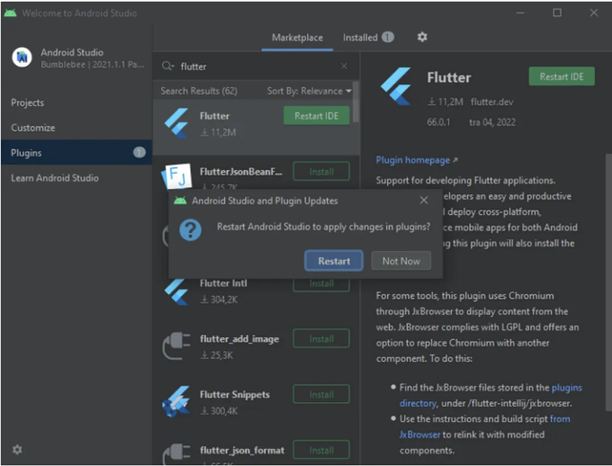
Task: Click the Android Studio profile logo
Action: pyautogui.click(x=22, y=57)
